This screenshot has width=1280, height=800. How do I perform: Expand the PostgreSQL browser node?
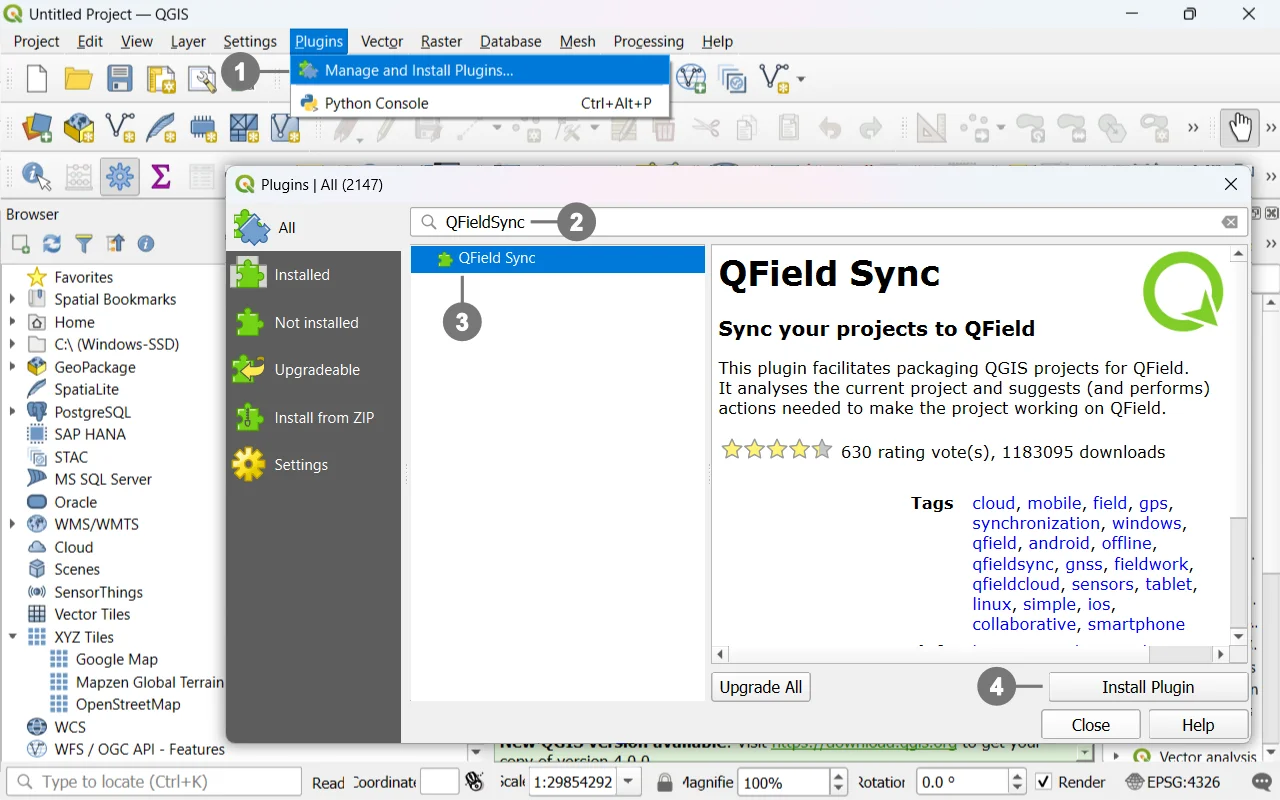(x=13, y=412)
